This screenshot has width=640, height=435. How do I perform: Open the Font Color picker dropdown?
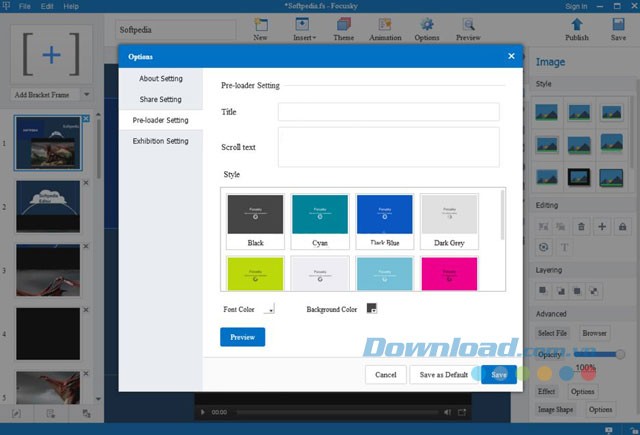click(x=270, y=310)
